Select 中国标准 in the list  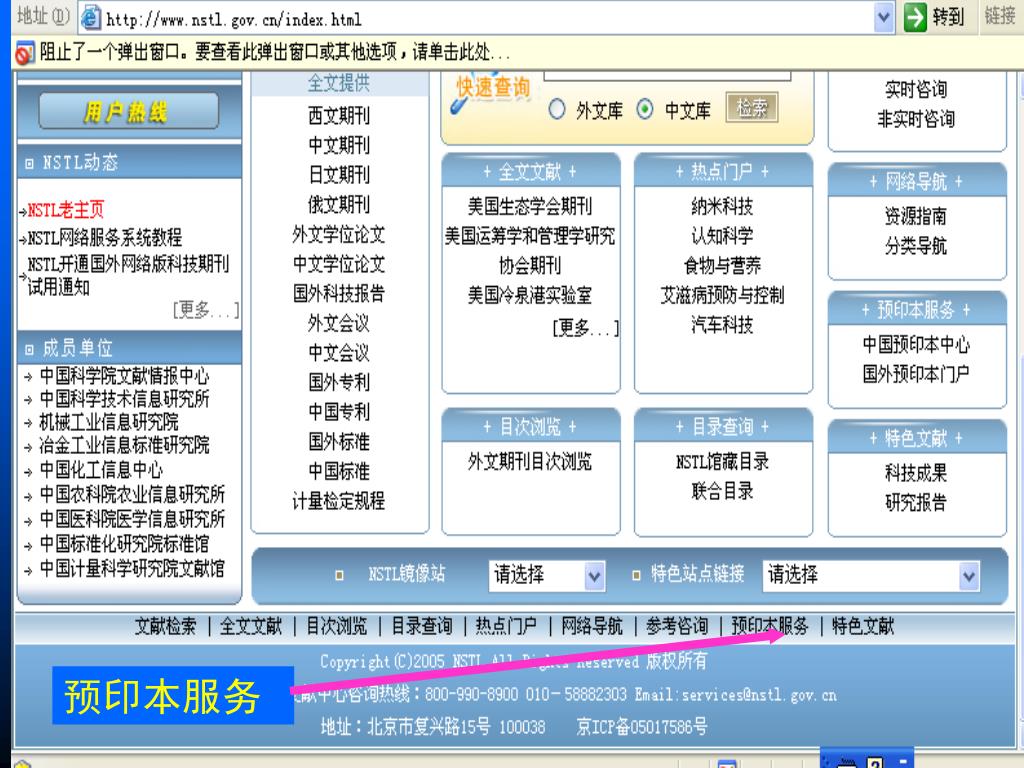(339, 471)
